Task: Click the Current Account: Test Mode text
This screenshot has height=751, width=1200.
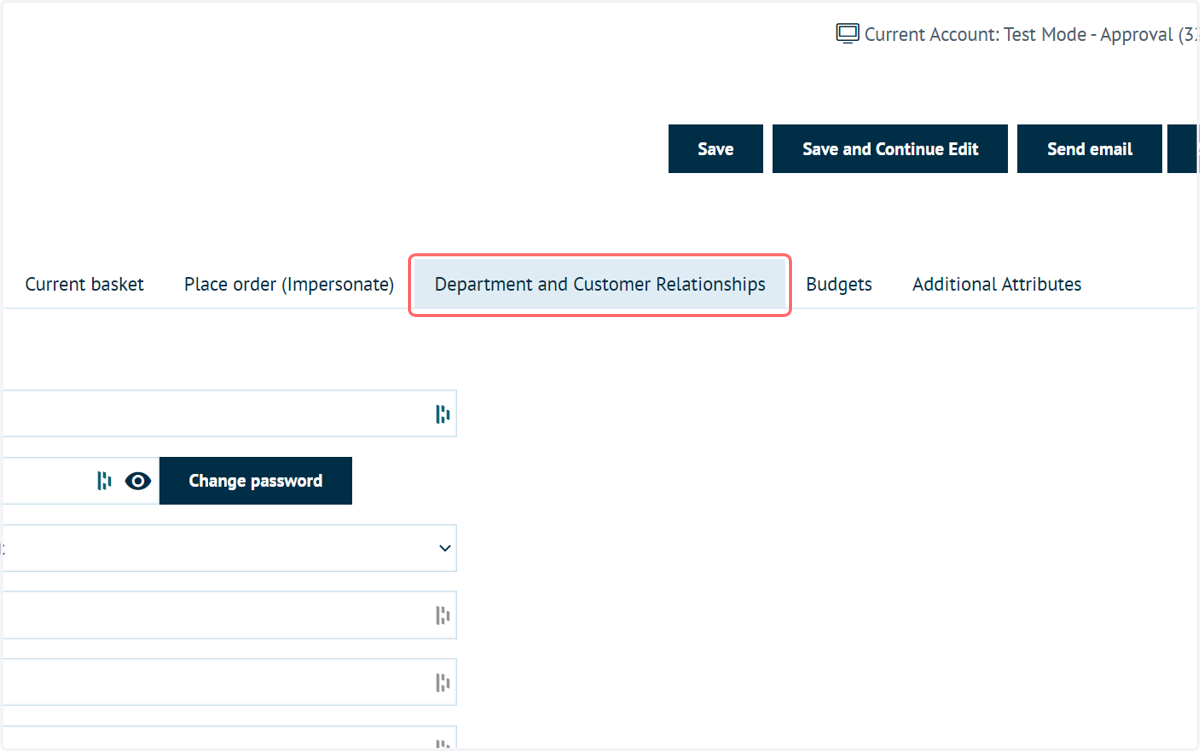Action: tap(1031, 35)
